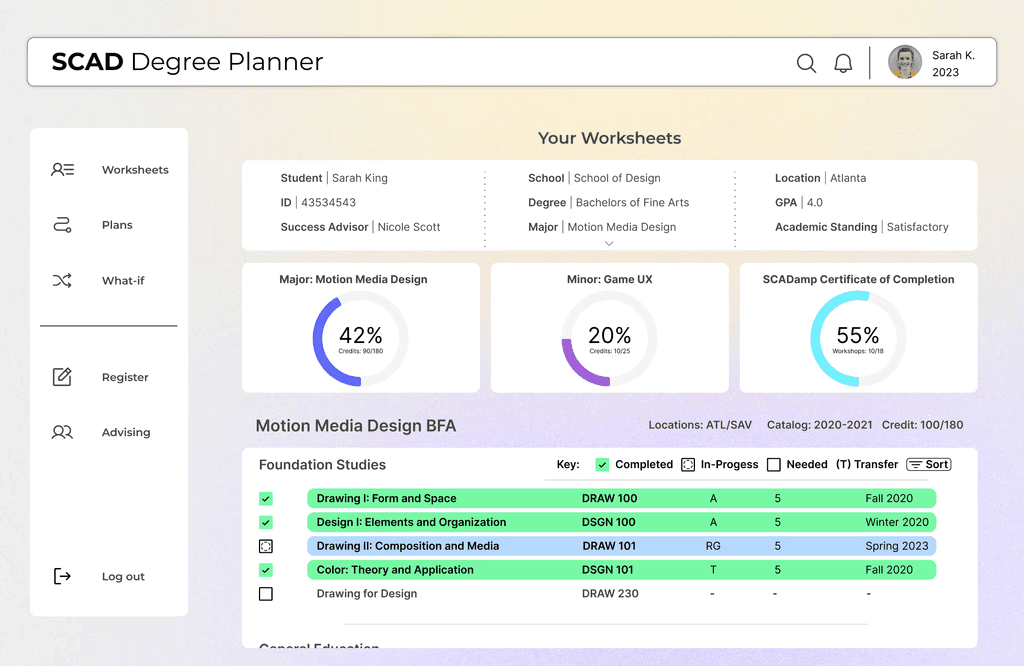1024x666 pixels.
Task: Click the search magnifier icon
Action: (807, 63)
